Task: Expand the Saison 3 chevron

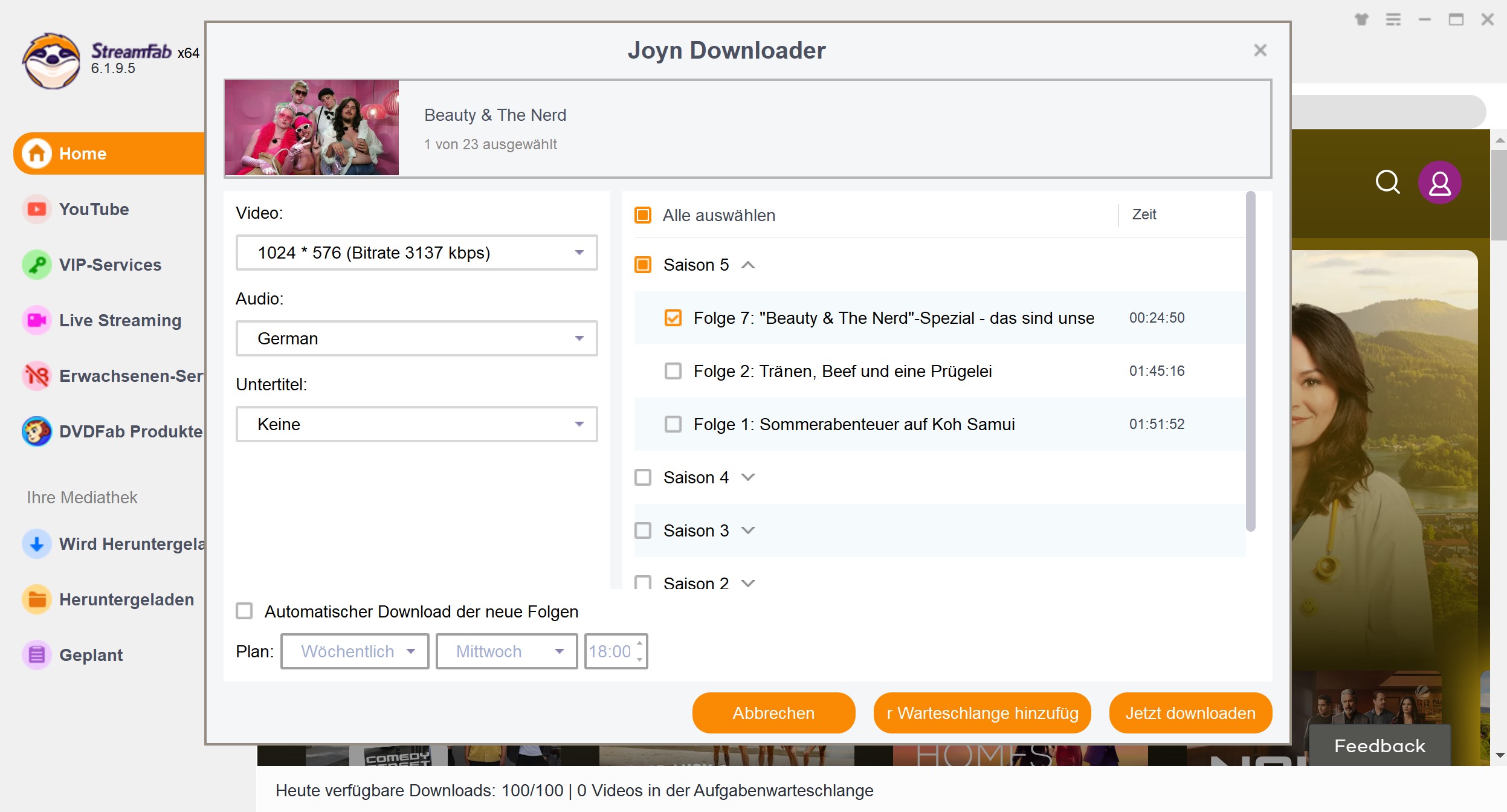Action: coord(748,530)
